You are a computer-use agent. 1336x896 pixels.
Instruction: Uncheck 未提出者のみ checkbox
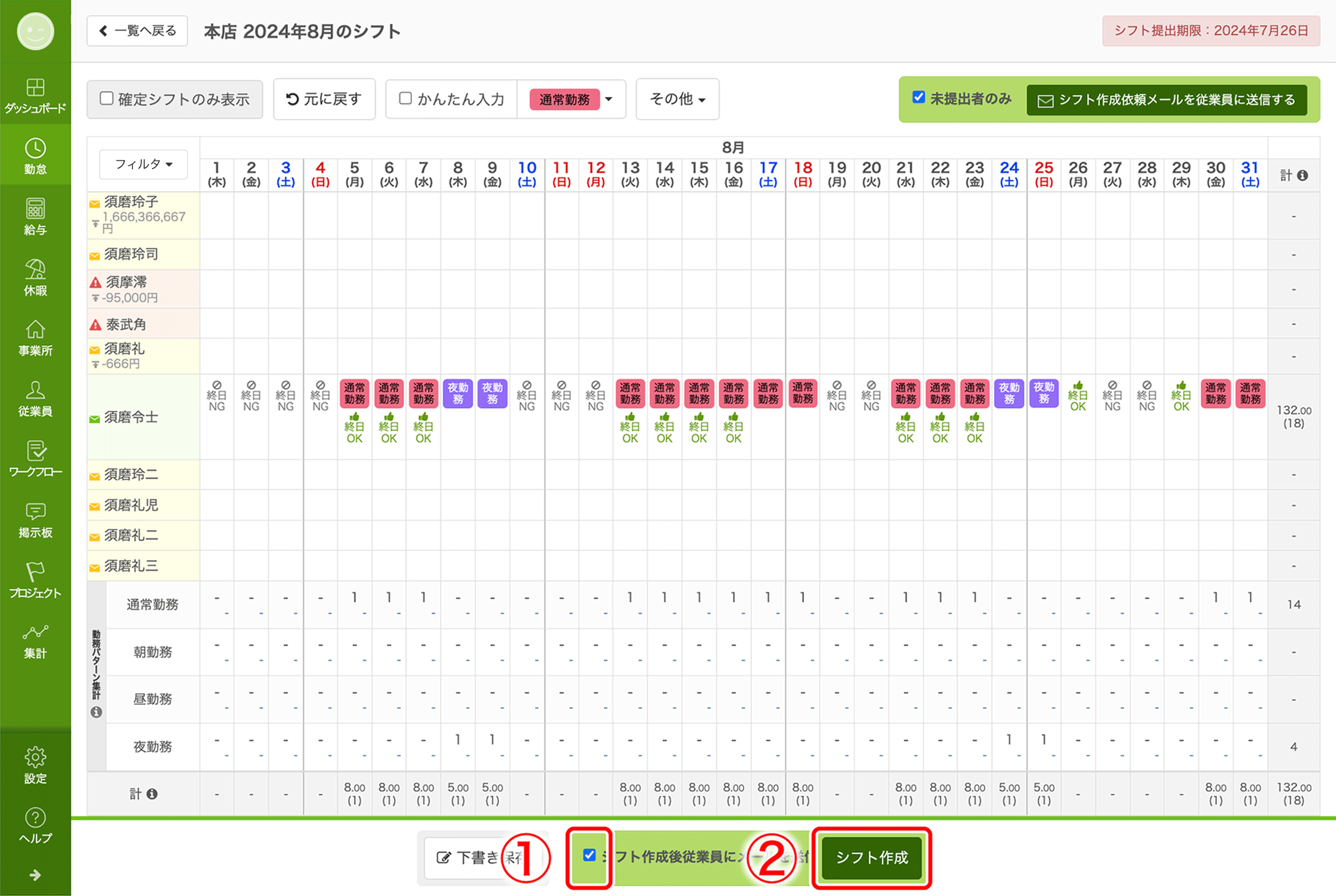tap(918, 97)
